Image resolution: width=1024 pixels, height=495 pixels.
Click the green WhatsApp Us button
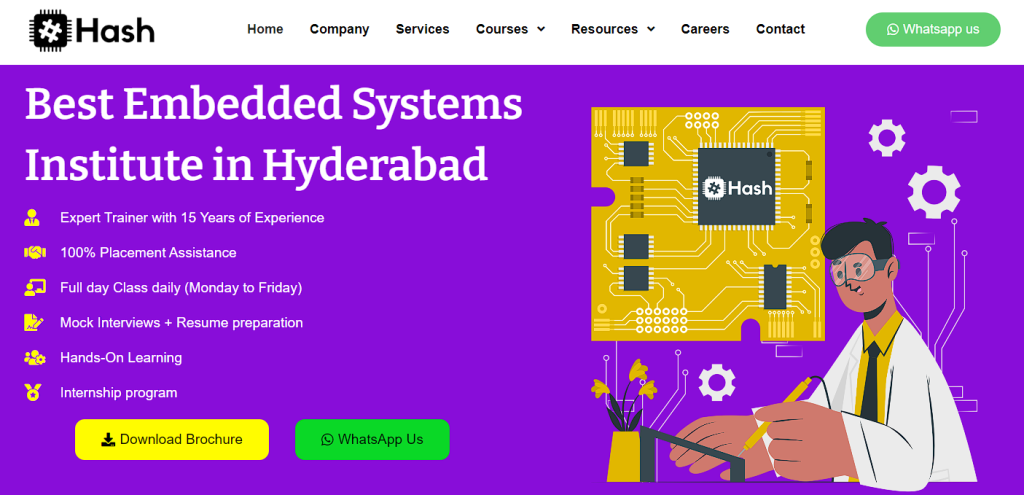(372, 439)
